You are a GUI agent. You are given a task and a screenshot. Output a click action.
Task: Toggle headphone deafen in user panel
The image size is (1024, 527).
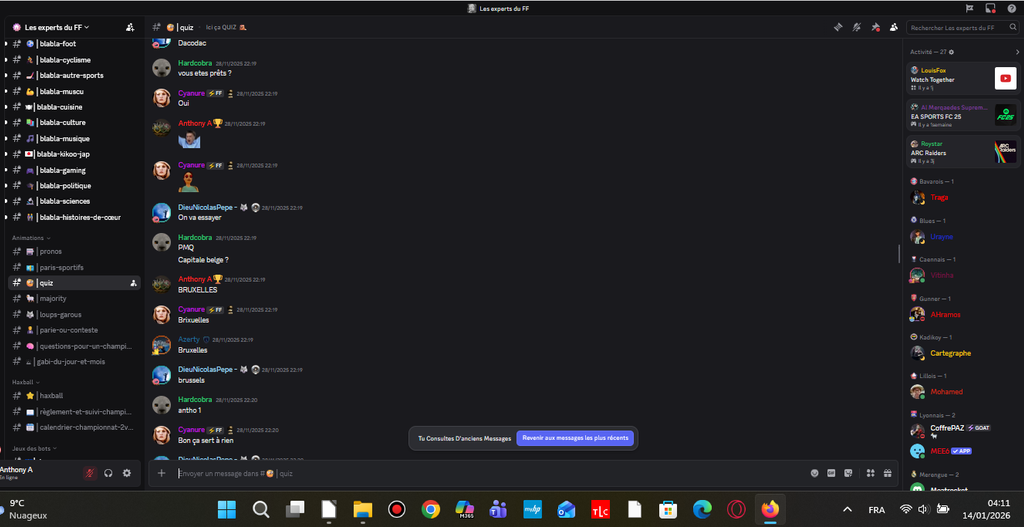point(108,473)
